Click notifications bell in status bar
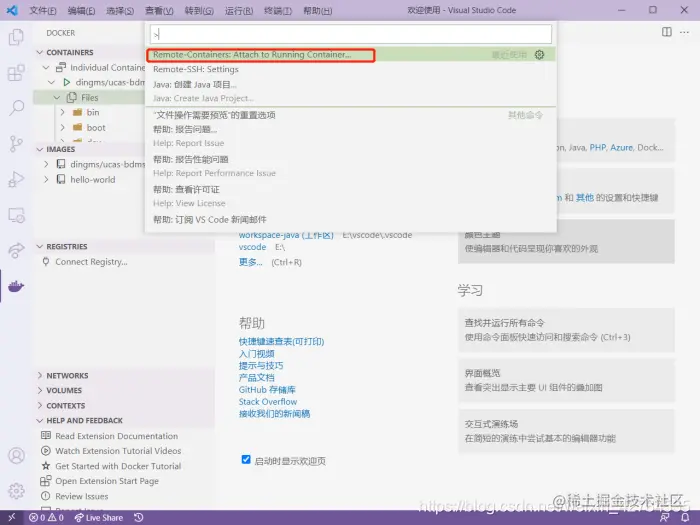This screenshot has width=700, height=525. [685, 517]
